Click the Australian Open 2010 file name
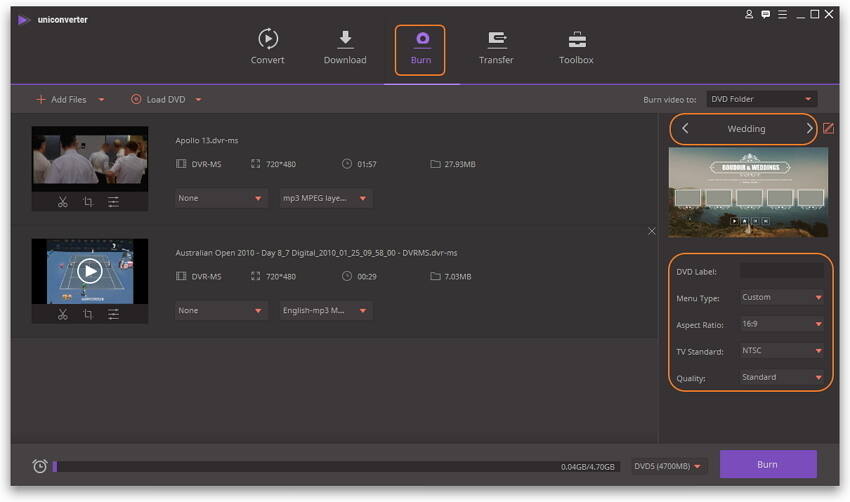This screenshot has width=850, height=502. [316, 253]
